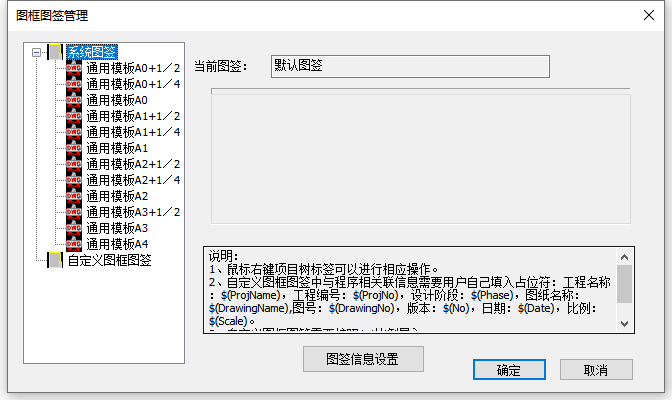Select template 通用模板A0

(117, 100)
